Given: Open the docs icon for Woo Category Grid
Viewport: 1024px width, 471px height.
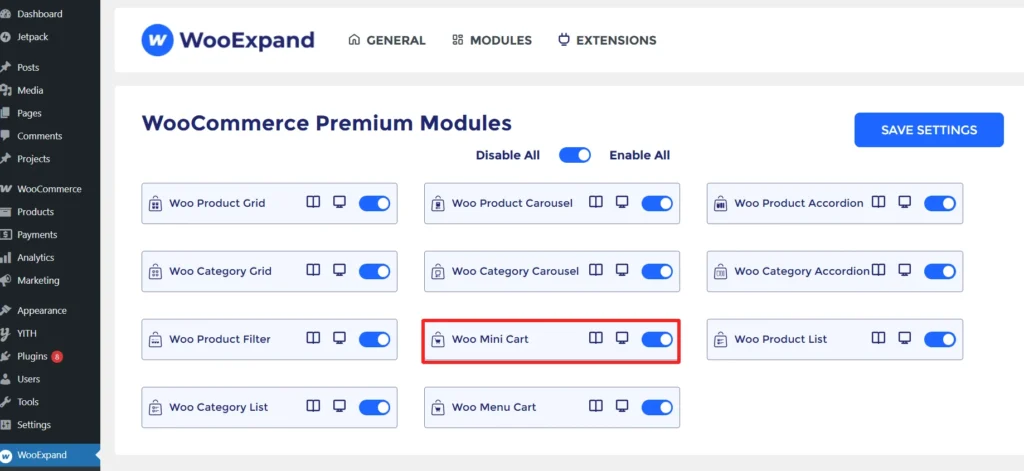Looking at the screenshot, I should pos(313,270).
